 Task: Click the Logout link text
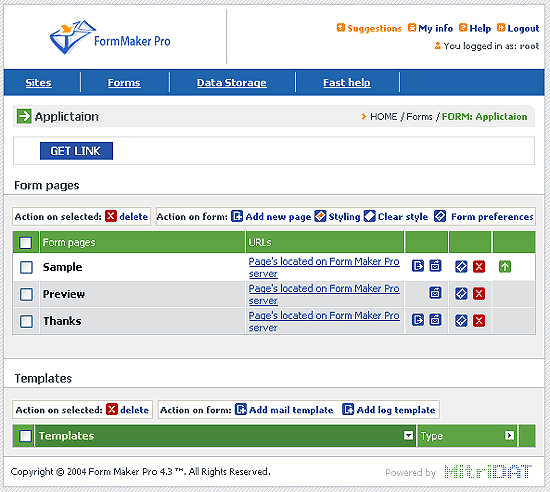523,28
